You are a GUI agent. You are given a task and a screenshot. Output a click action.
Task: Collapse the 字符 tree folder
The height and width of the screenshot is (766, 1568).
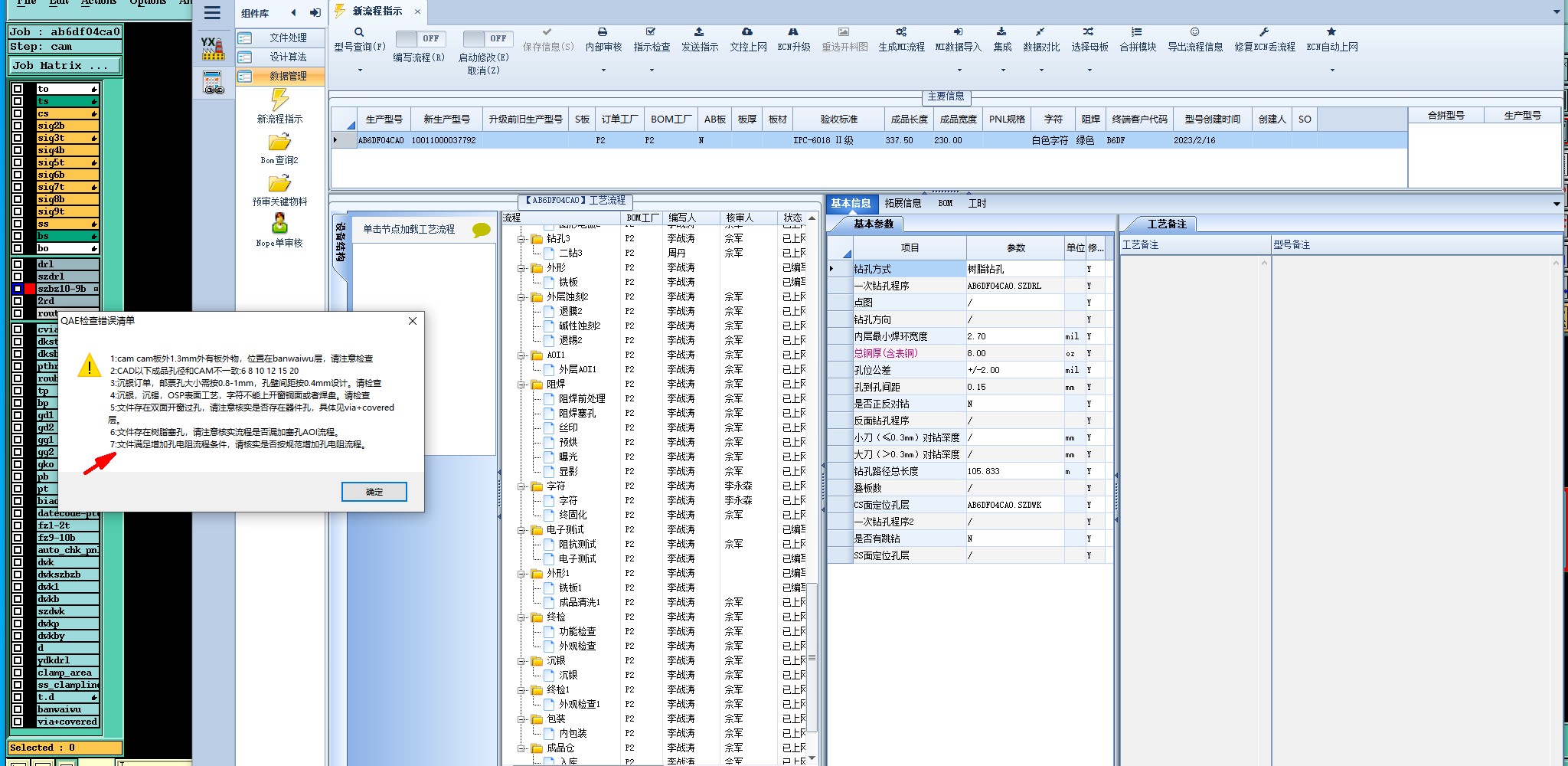tap(521, 486)
